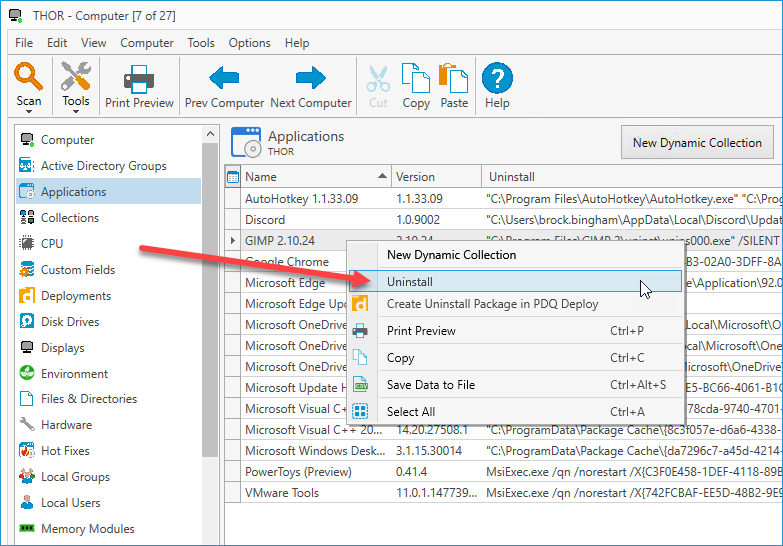
Task: Choose Copy in the context menu
Action: [515, 358]
